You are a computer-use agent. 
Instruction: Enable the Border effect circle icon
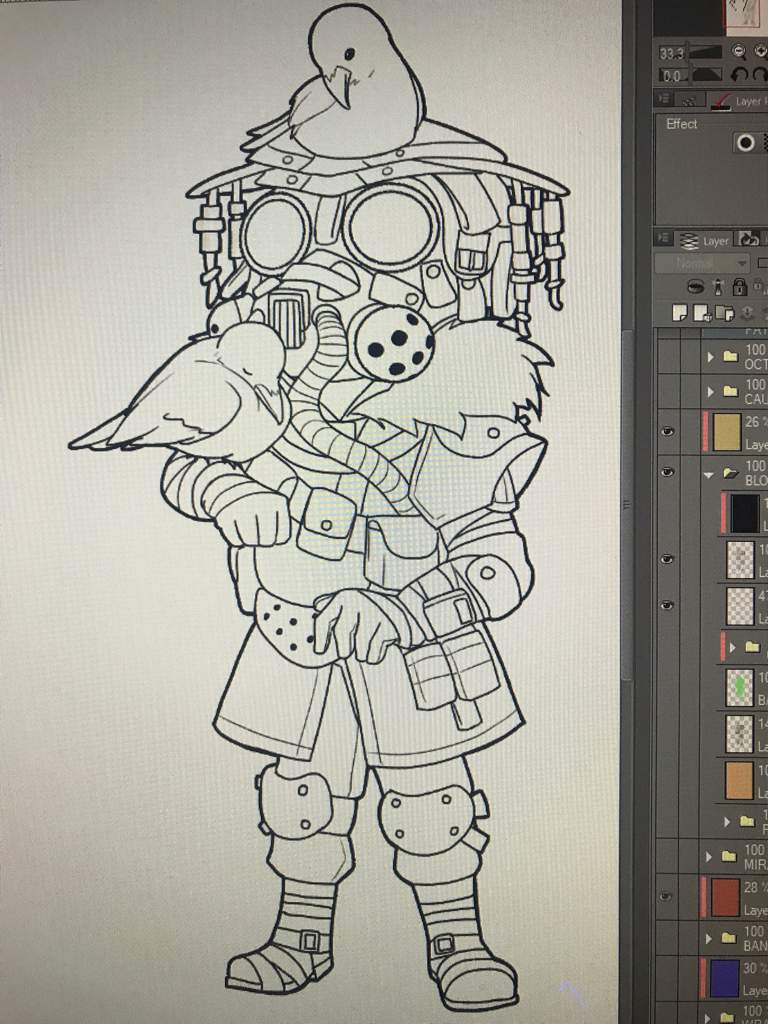coord(745,142)
